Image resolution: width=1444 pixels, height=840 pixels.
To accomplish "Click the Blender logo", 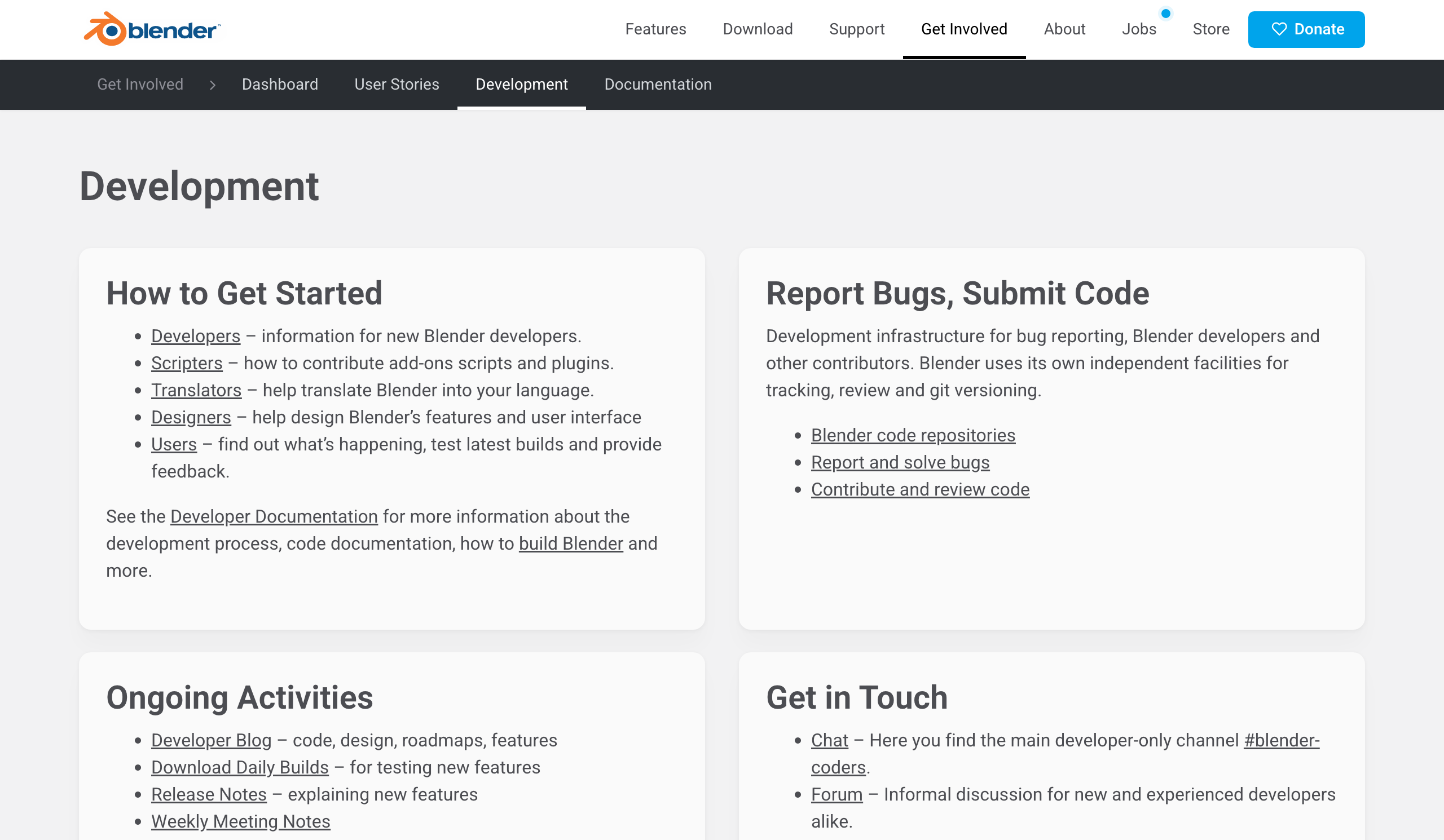I will (152, 29).
